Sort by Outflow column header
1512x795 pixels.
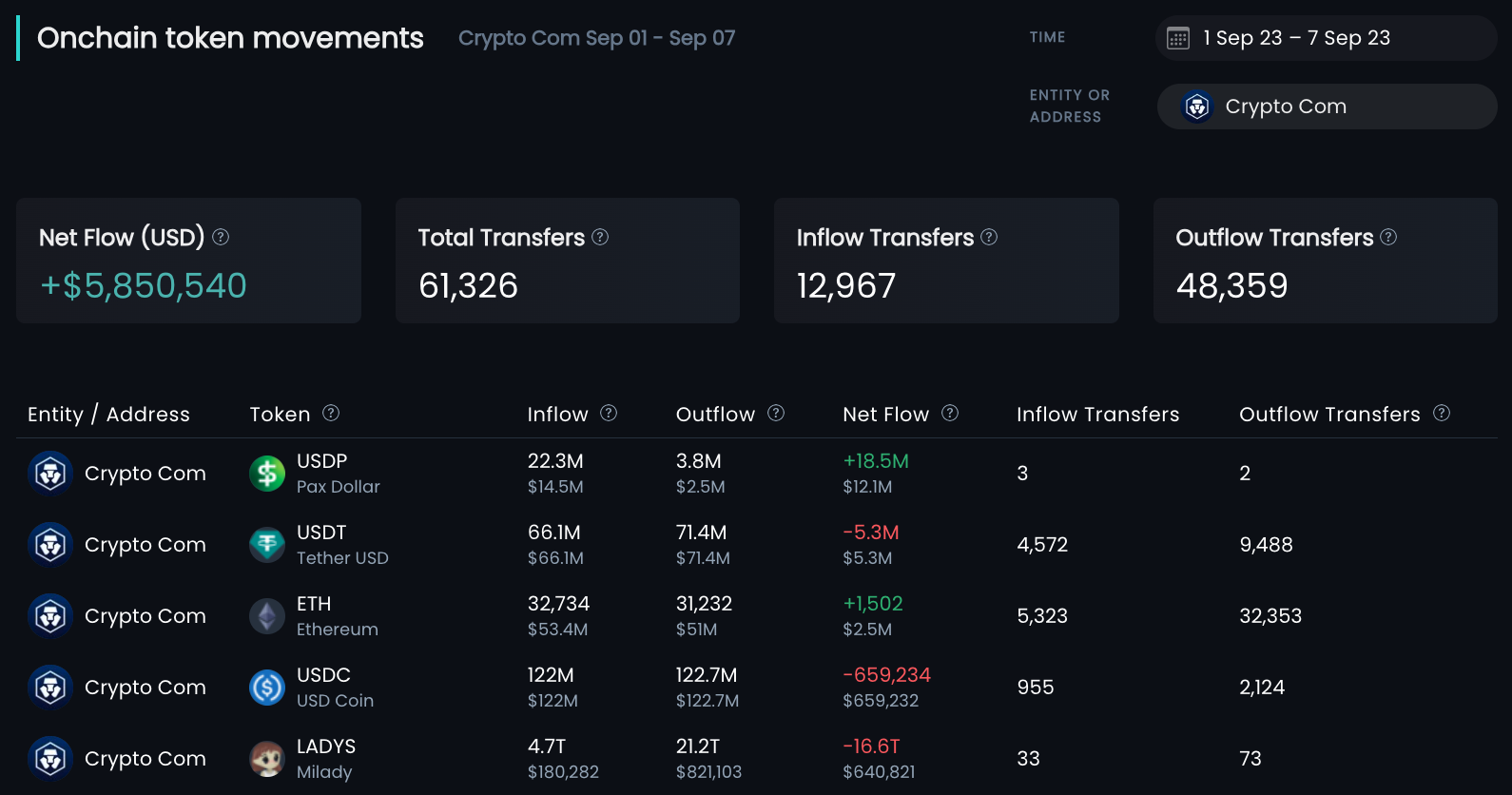pos(715,415)
